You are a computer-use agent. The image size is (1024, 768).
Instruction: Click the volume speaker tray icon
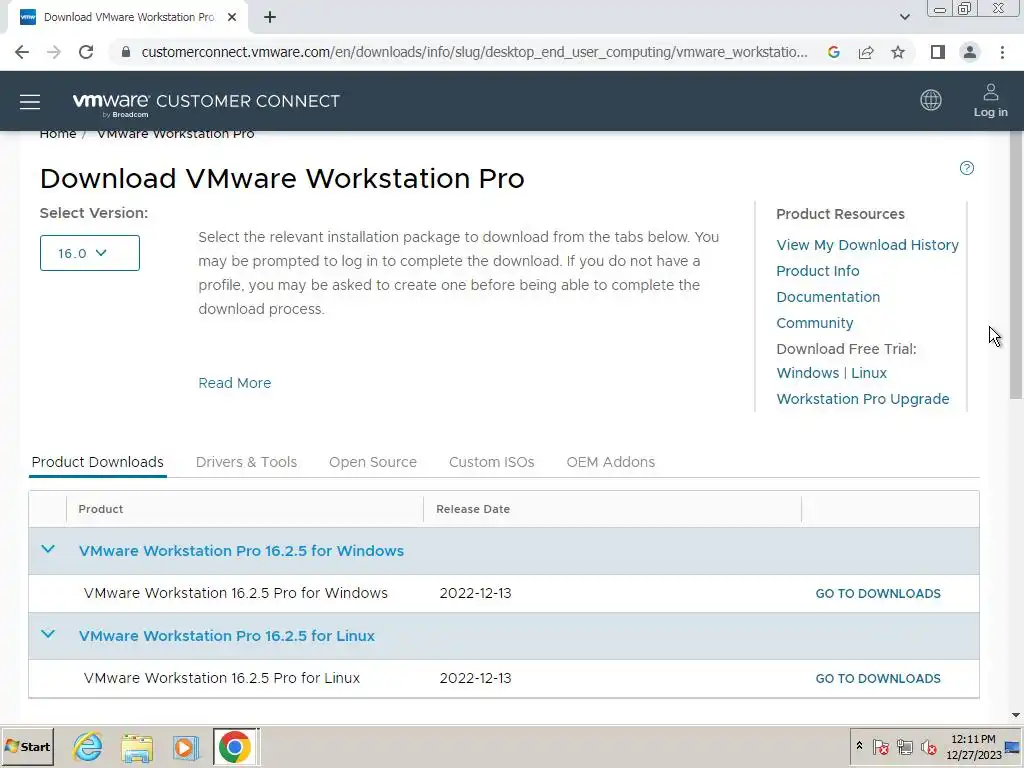928,746
